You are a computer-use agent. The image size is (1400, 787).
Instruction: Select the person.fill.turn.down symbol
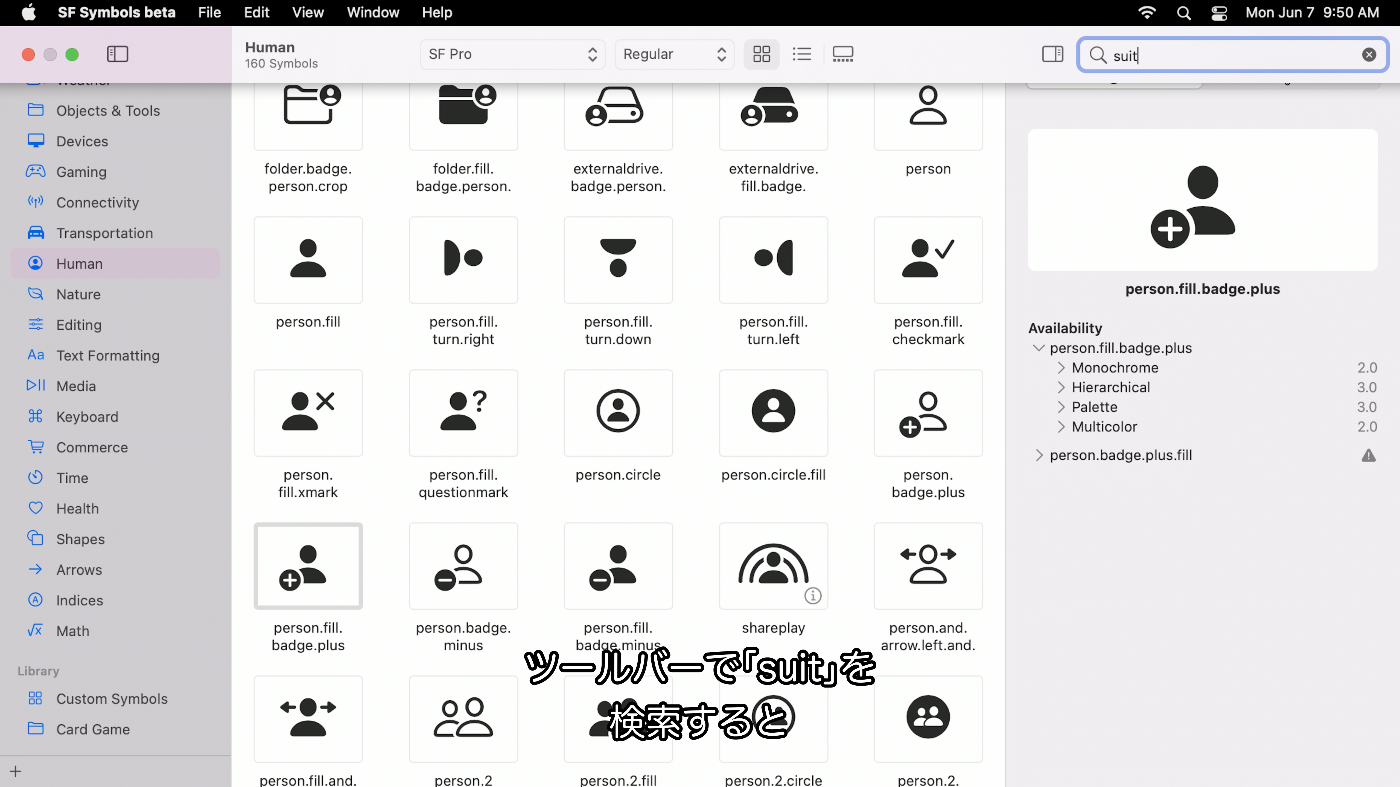click(x=618, y=260)
